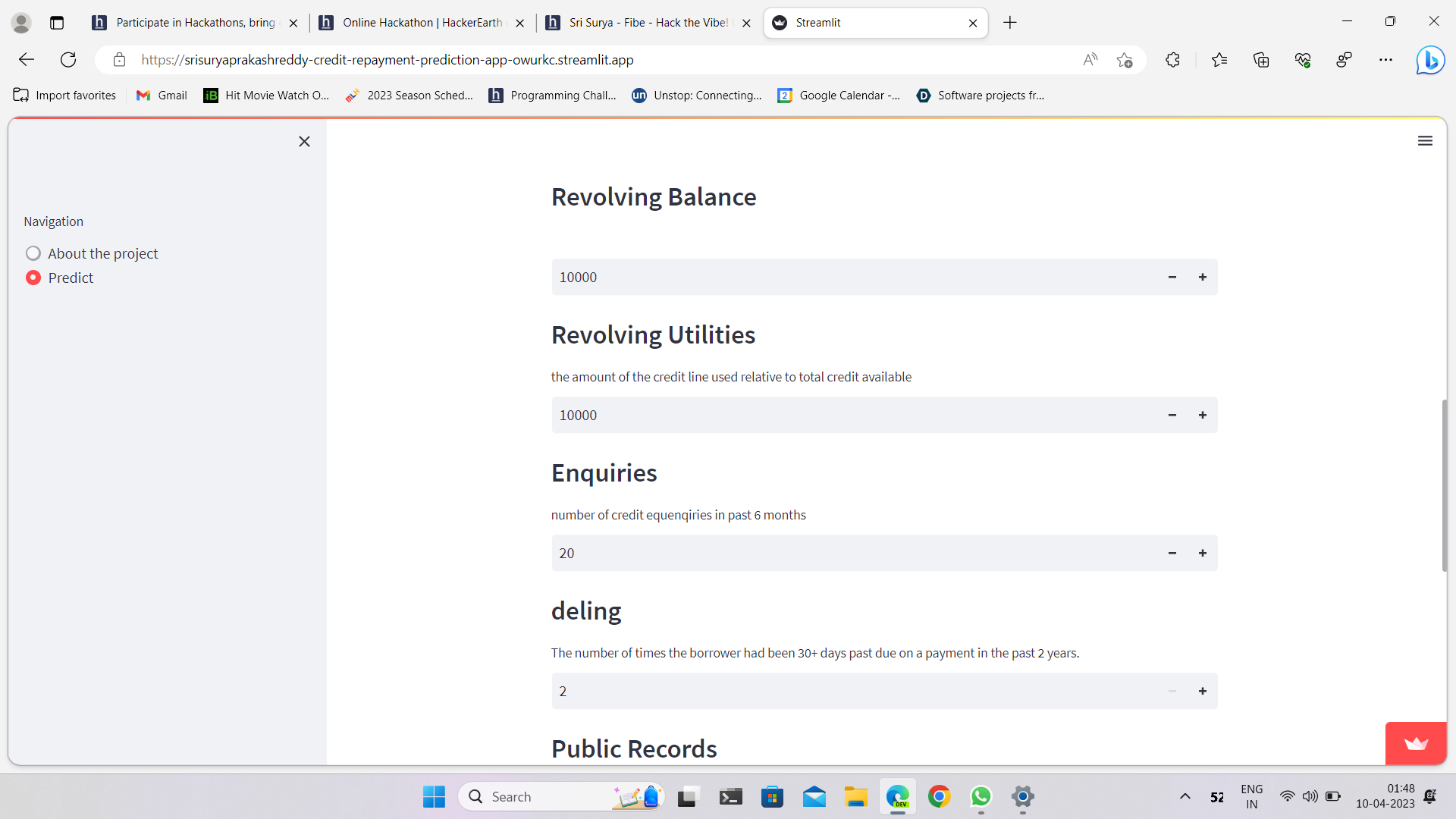Switch to Online Hackathon HackerEarth tab
Screen dimensions: 1456x819
421,23
